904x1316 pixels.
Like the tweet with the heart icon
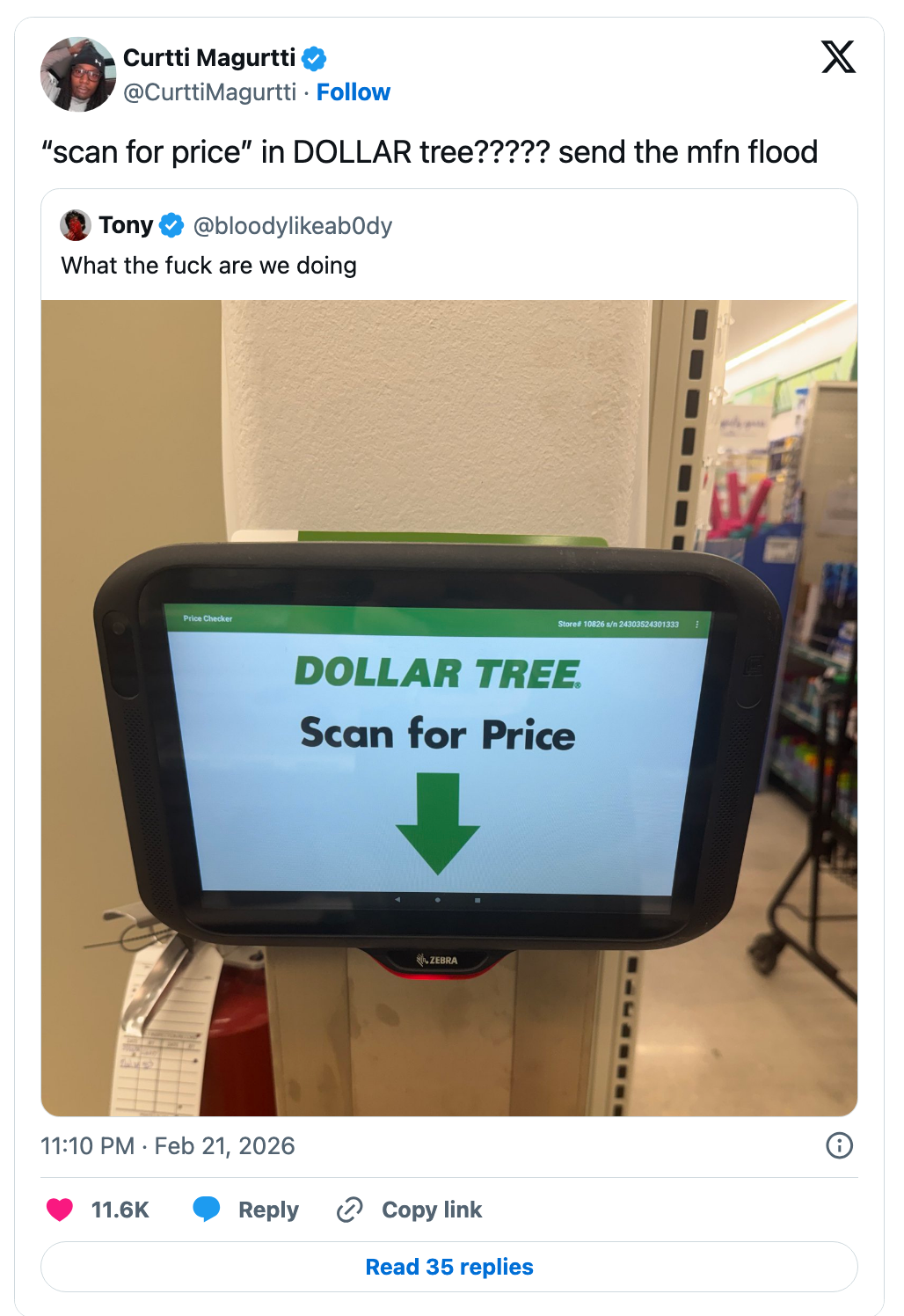pos(60,1210)
